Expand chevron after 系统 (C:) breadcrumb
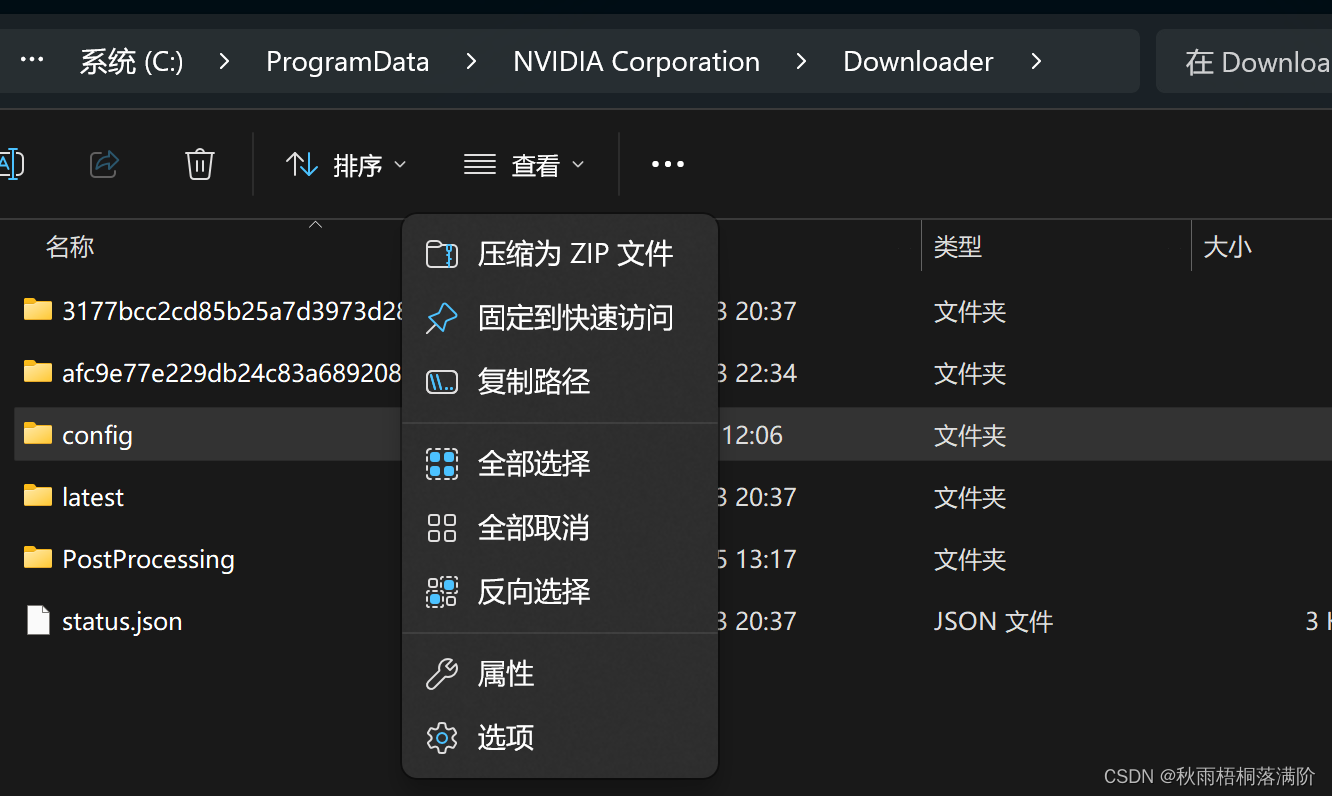The image size is (1332, 796). [x=224, y=61]
